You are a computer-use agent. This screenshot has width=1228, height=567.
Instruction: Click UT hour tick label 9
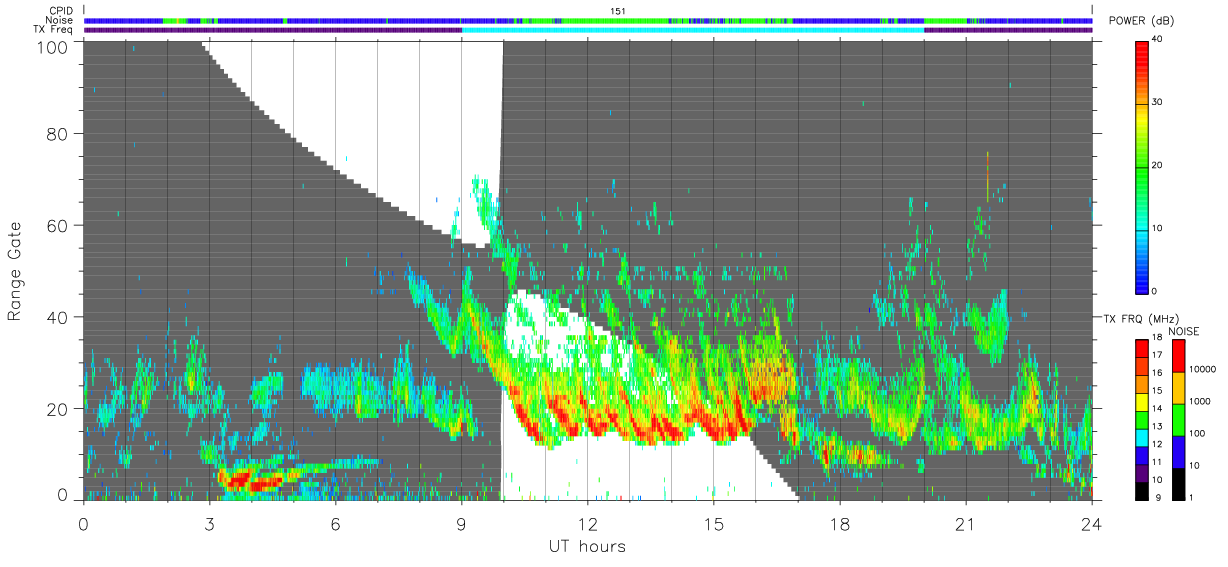point(461,523)
